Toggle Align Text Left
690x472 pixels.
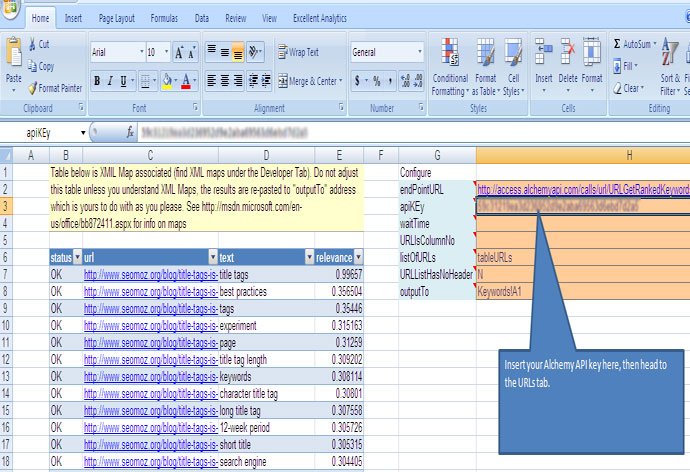click(x=212, y=81)
